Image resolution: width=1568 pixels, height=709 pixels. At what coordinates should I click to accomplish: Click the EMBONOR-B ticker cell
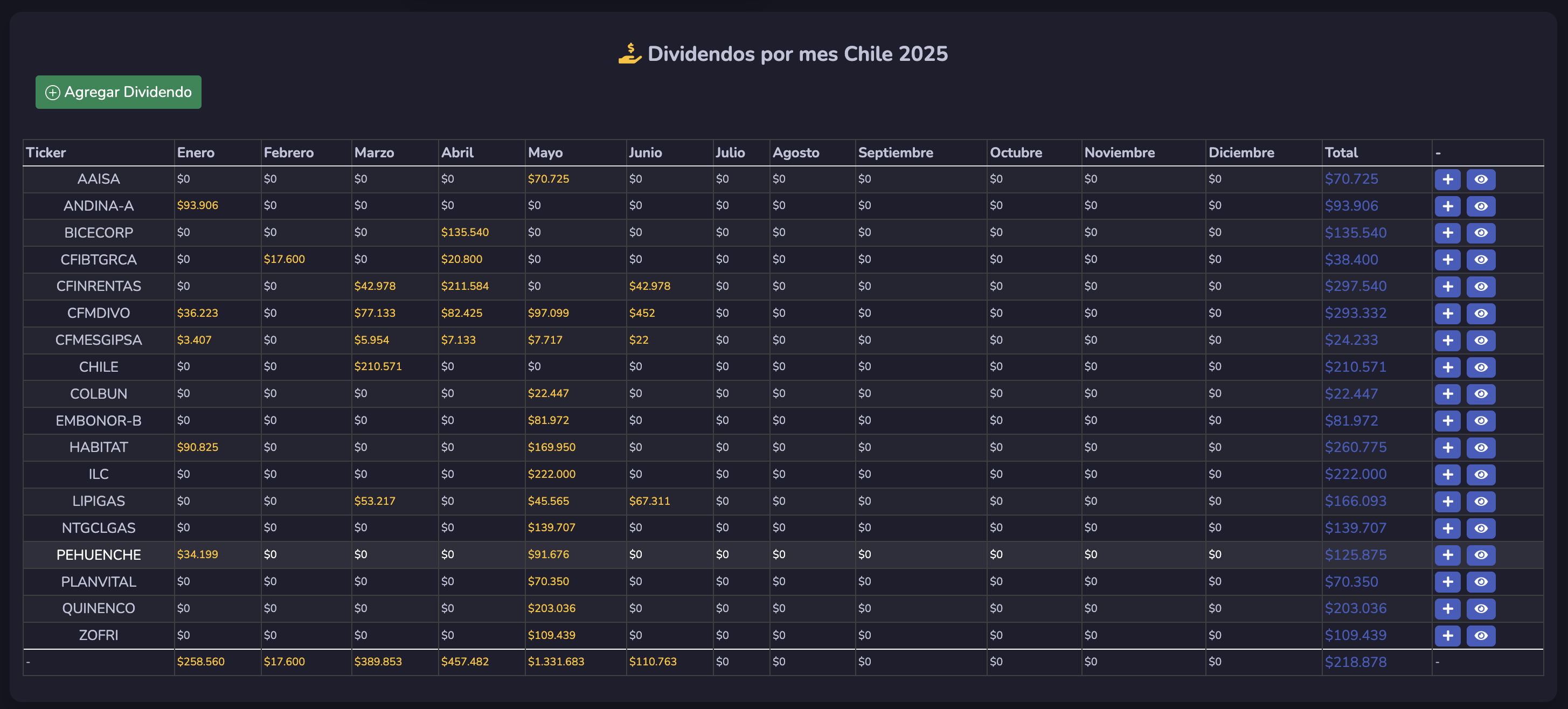(99, 421)
